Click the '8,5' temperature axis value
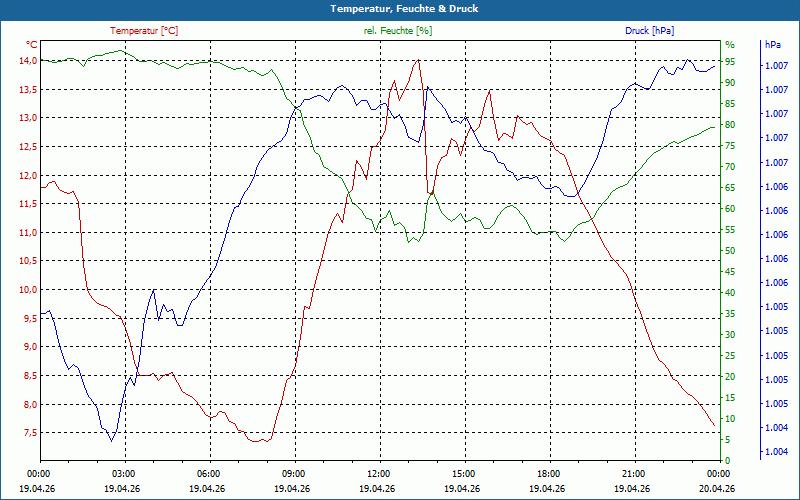The height and width of the screenshot is (500, 800). (31, 376)
